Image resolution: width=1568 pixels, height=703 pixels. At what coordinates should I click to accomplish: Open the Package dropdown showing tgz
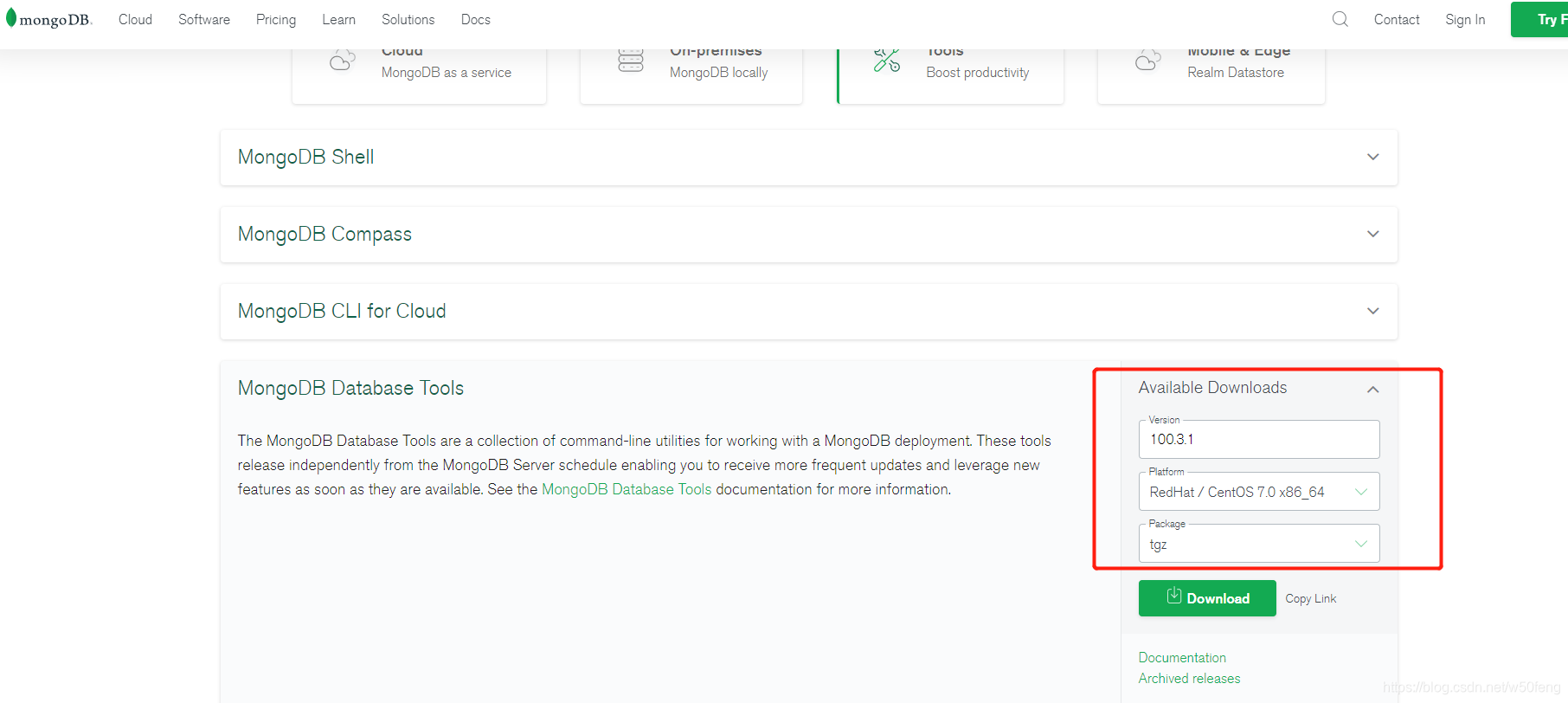[x=1259, y=544]
